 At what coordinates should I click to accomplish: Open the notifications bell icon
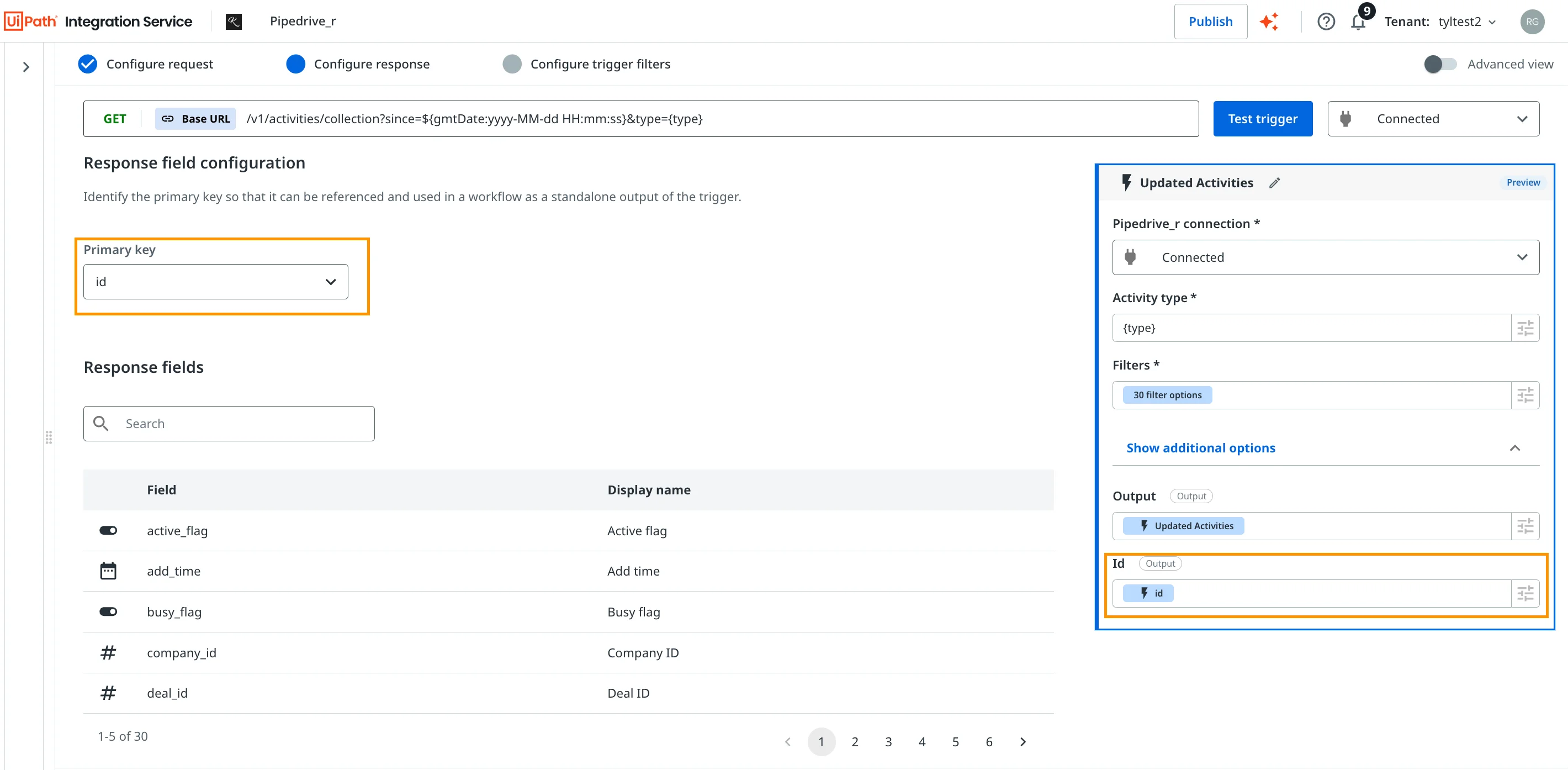[x=1358, y=22]
